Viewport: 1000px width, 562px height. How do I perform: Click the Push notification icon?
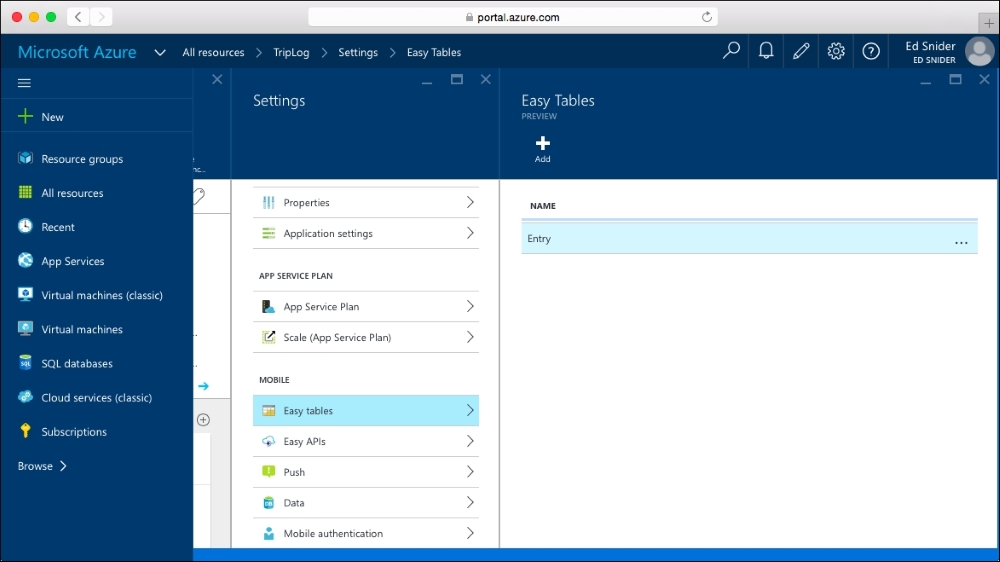point(268,471)
